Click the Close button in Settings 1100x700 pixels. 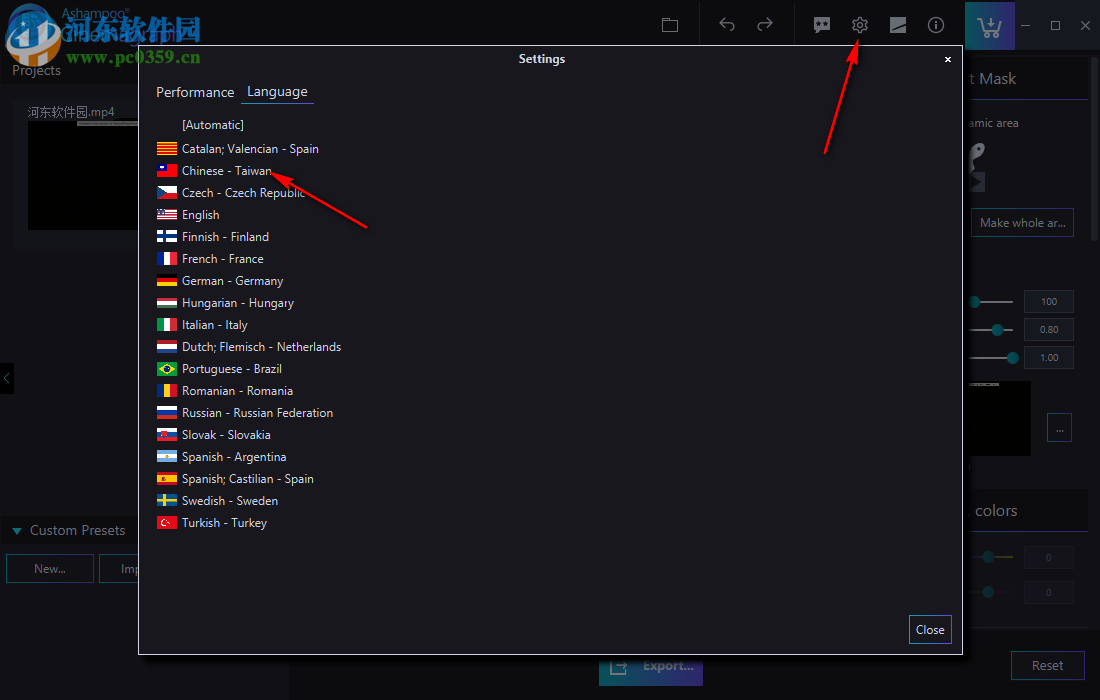coord(930,630)
